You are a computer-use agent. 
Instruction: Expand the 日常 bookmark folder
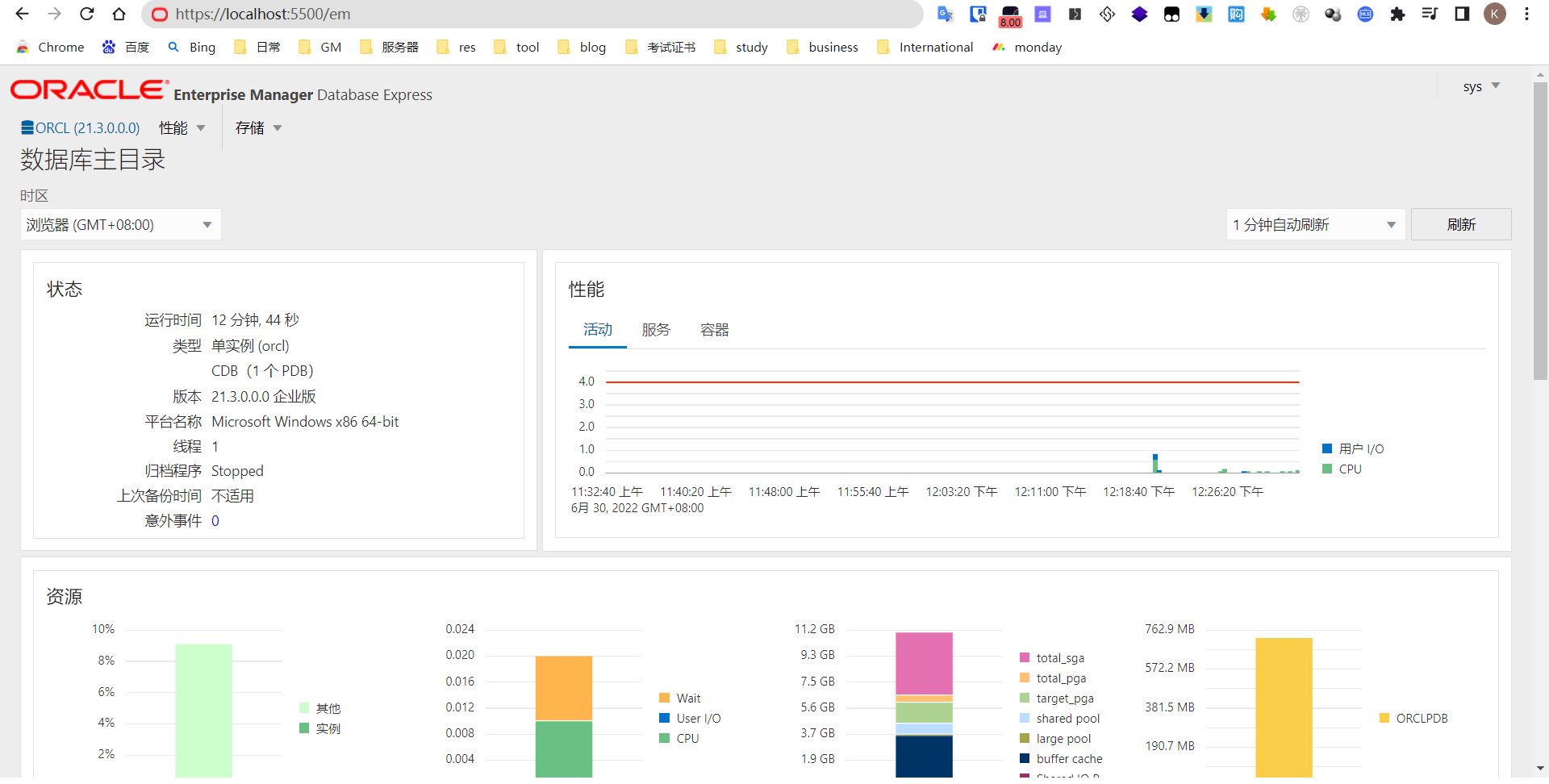pyautogui.click(x=257, y=48)
